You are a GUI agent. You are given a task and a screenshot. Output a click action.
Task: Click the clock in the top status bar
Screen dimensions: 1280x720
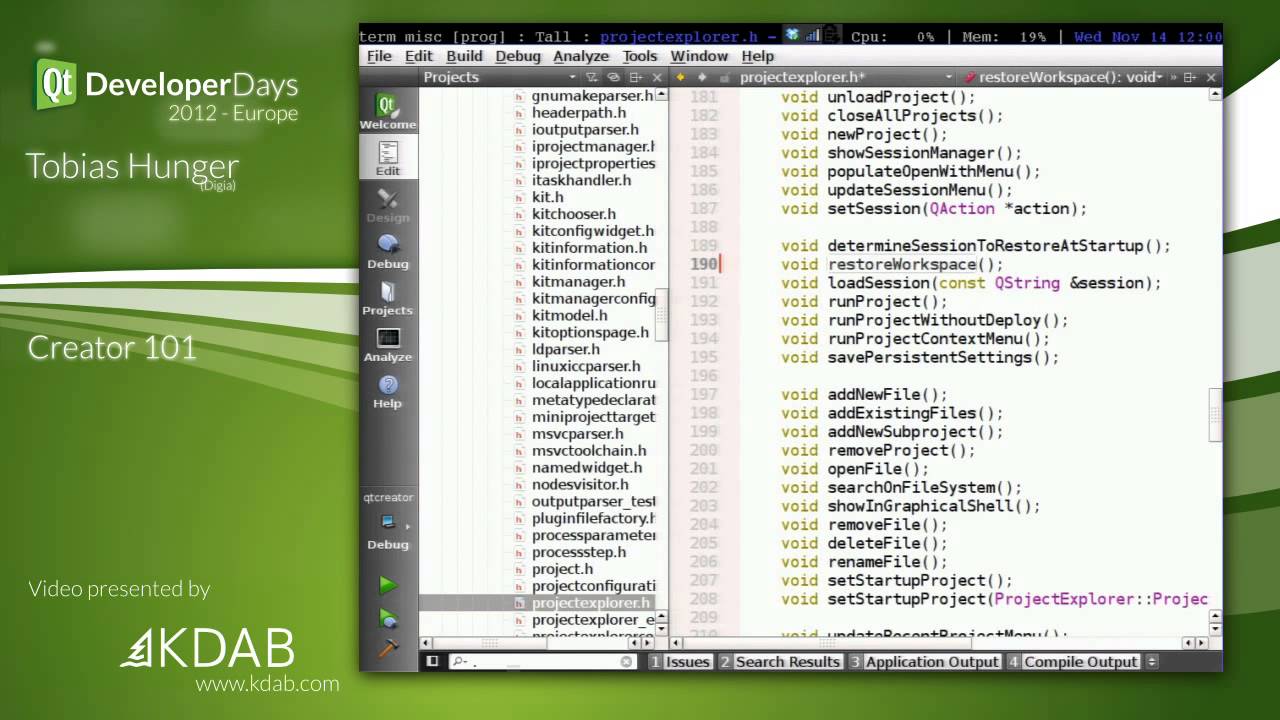1147,36
